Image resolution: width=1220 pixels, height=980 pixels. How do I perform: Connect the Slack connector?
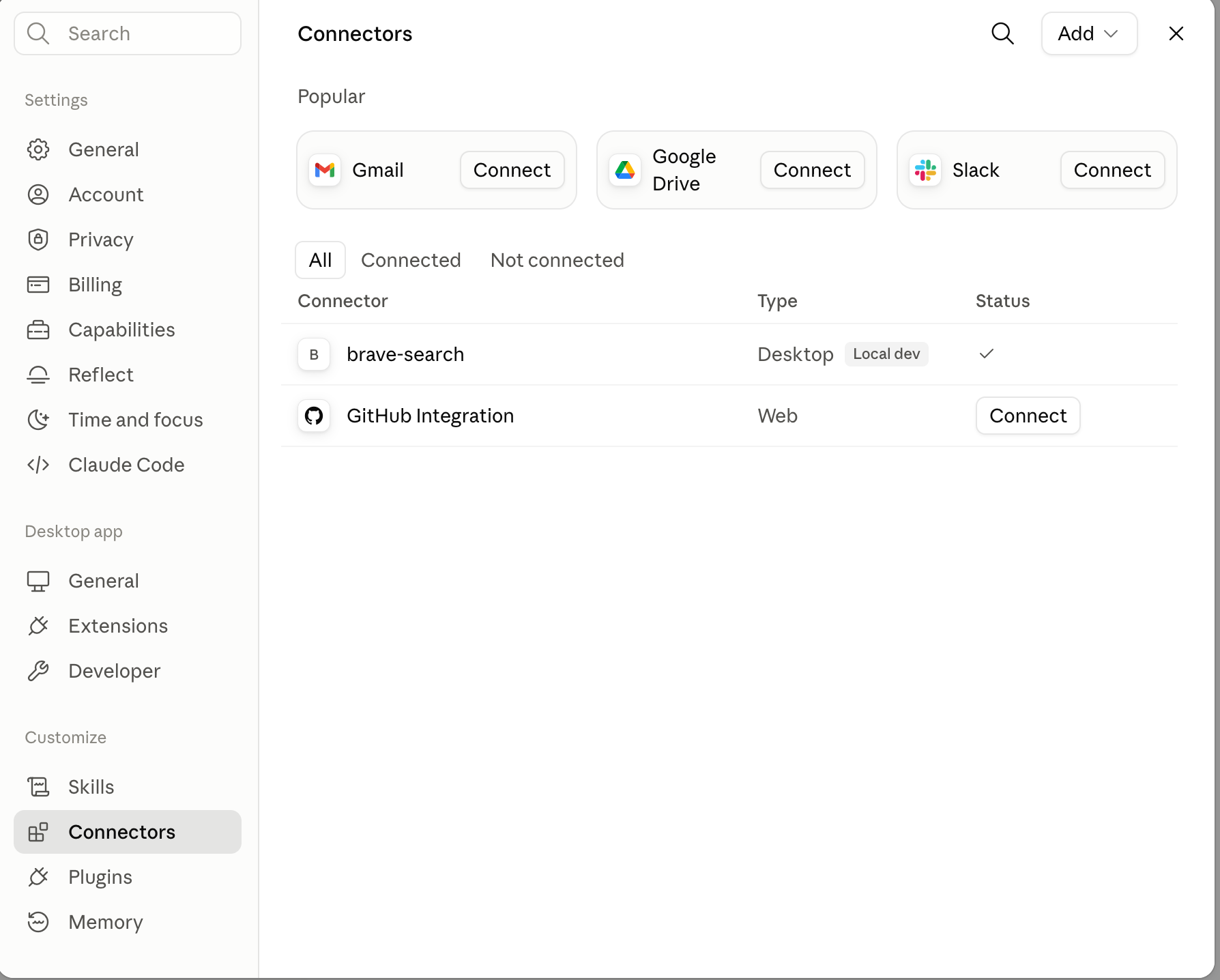pos(1112,170)
